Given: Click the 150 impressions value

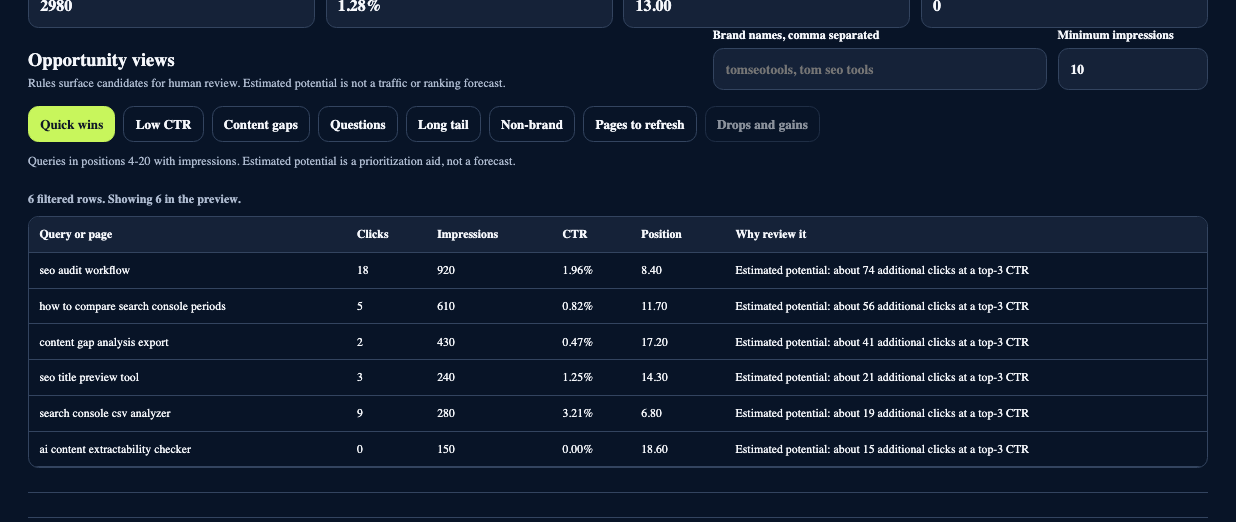Looking at the screenshot, I should pyautogui.click(x=446, y=449).
